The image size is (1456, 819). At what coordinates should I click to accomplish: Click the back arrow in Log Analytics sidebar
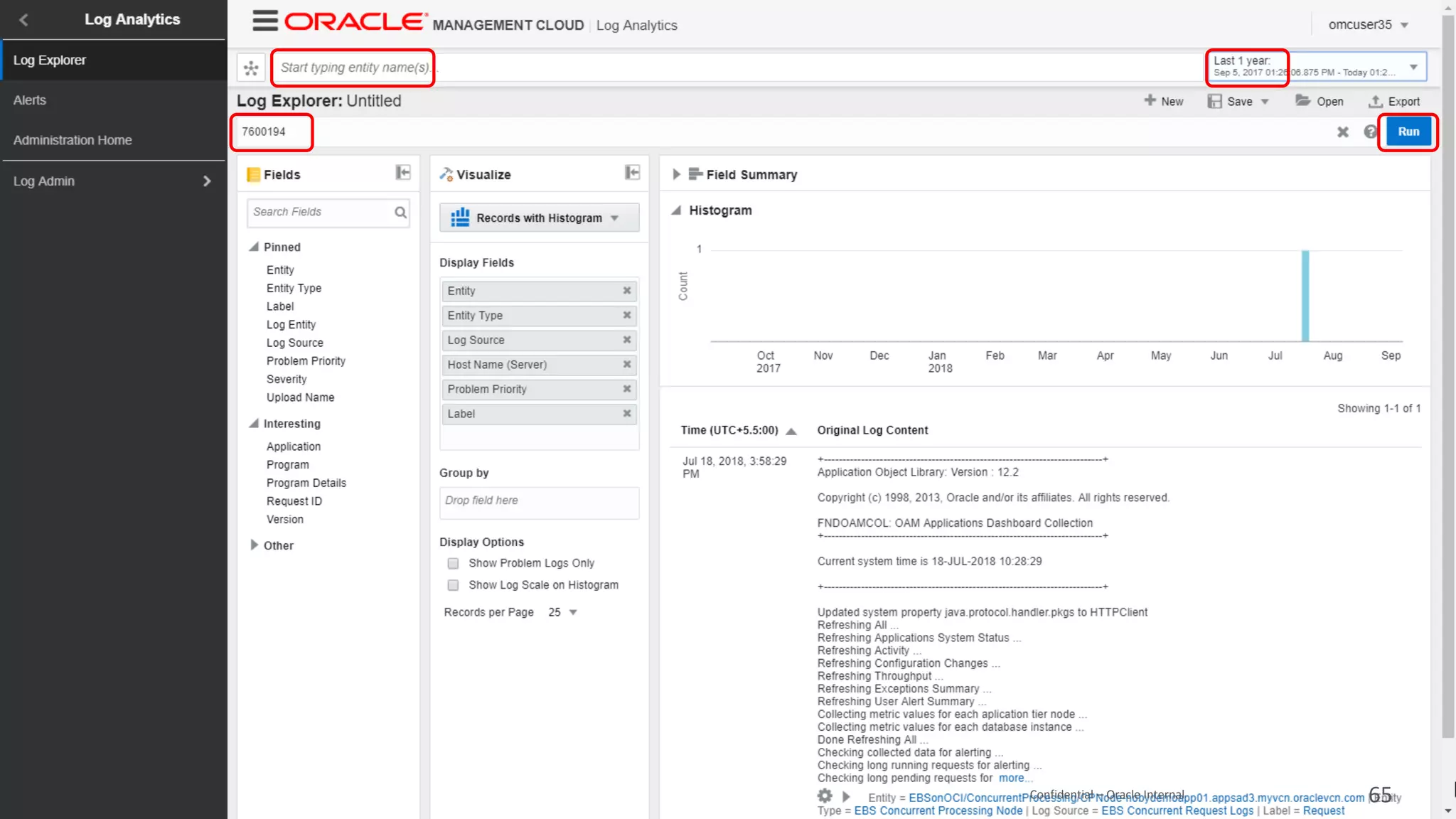23,20
